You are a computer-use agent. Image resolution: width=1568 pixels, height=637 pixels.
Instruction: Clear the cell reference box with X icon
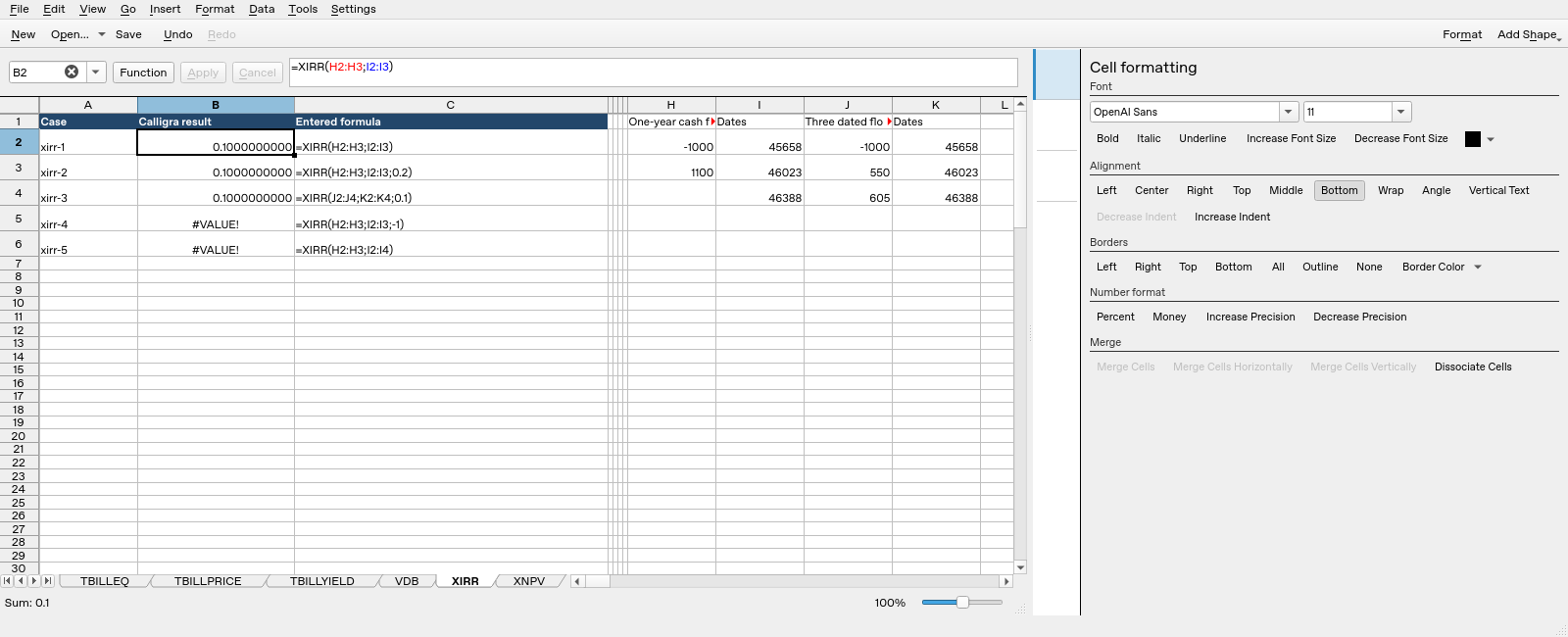click(72, 72)
